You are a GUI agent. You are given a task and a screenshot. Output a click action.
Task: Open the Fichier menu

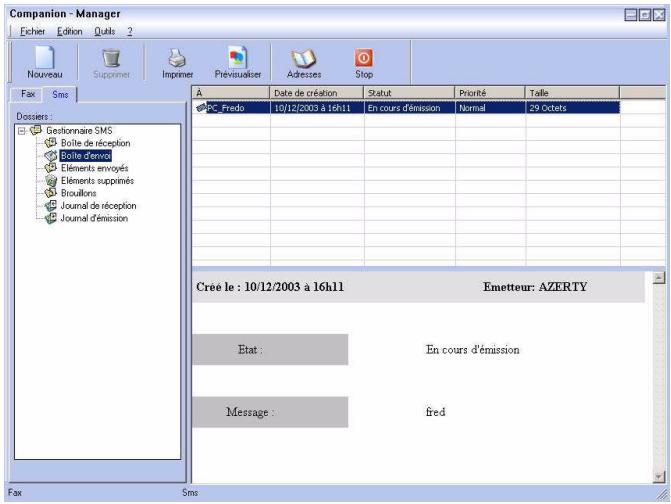coord(33,31)
